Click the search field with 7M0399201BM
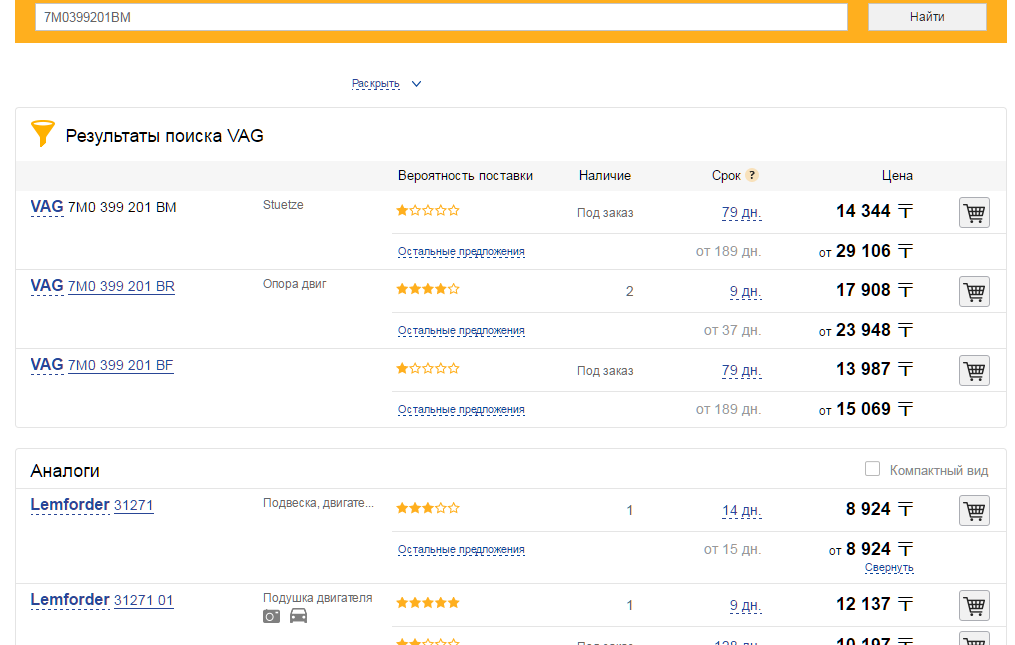 (441, 17)
